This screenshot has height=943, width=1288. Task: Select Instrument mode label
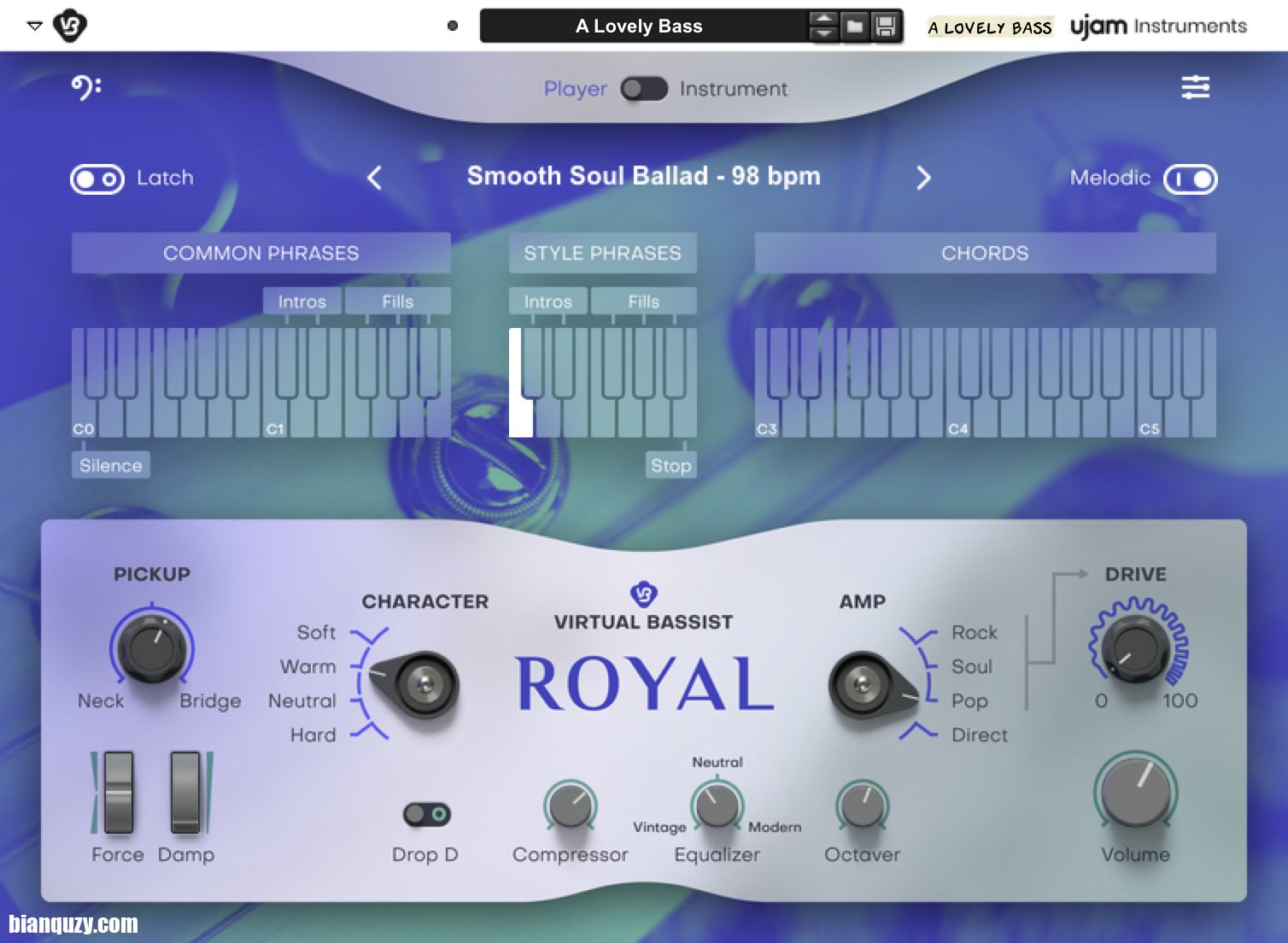pyautogui.click(x=734, y=89)
